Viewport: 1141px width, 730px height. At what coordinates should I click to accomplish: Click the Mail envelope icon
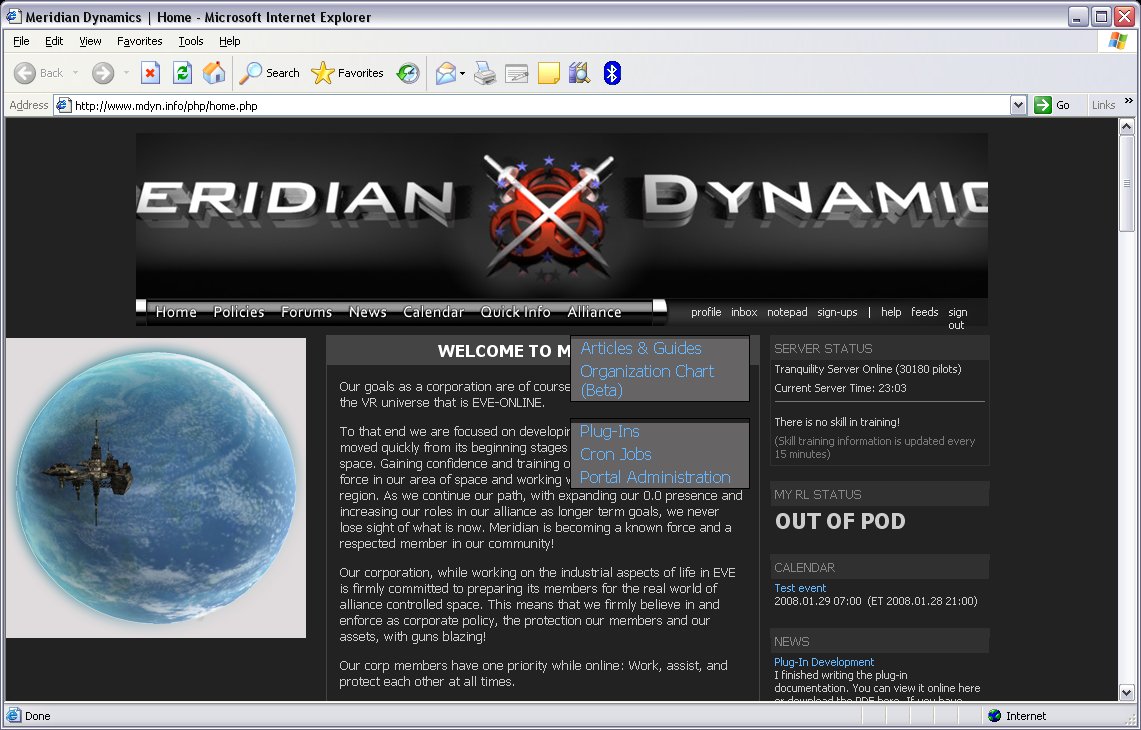pos(445,73)
